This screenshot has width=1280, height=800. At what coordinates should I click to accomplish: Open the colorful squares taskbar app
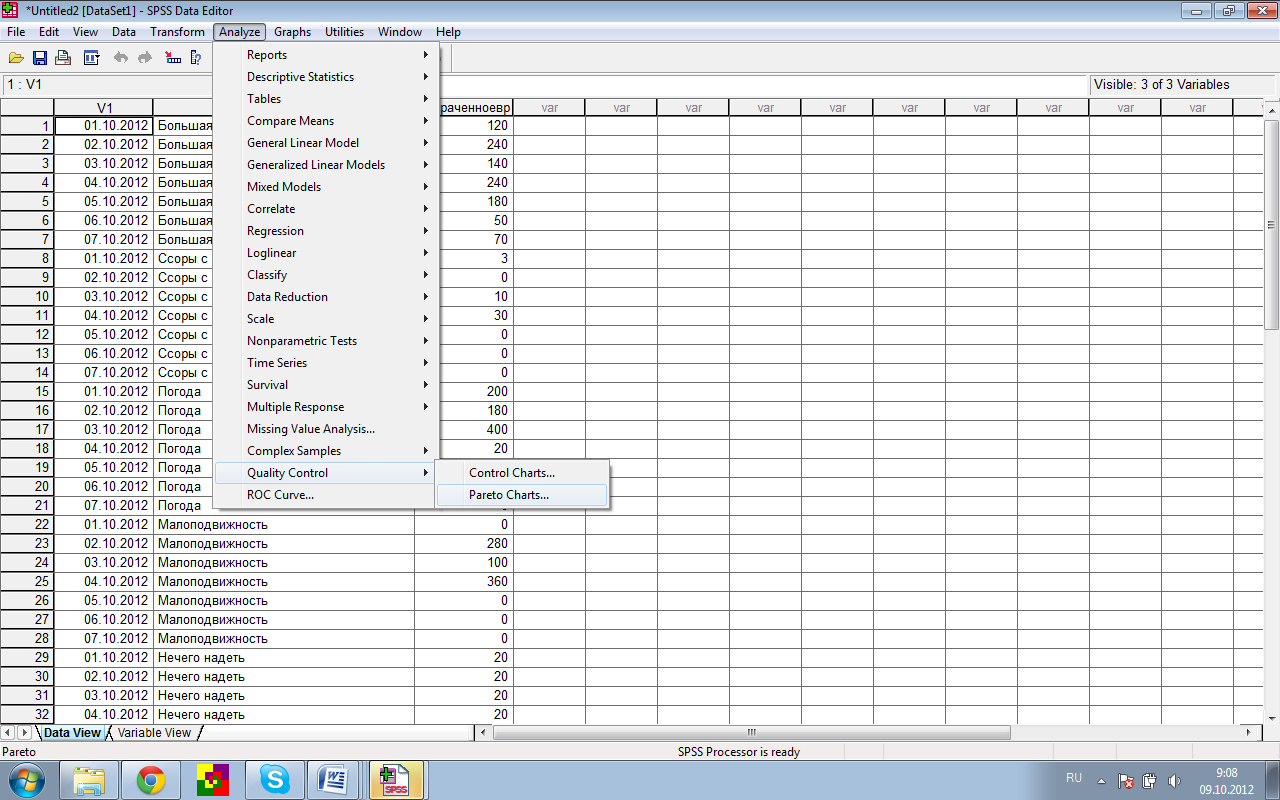(212, 779)
